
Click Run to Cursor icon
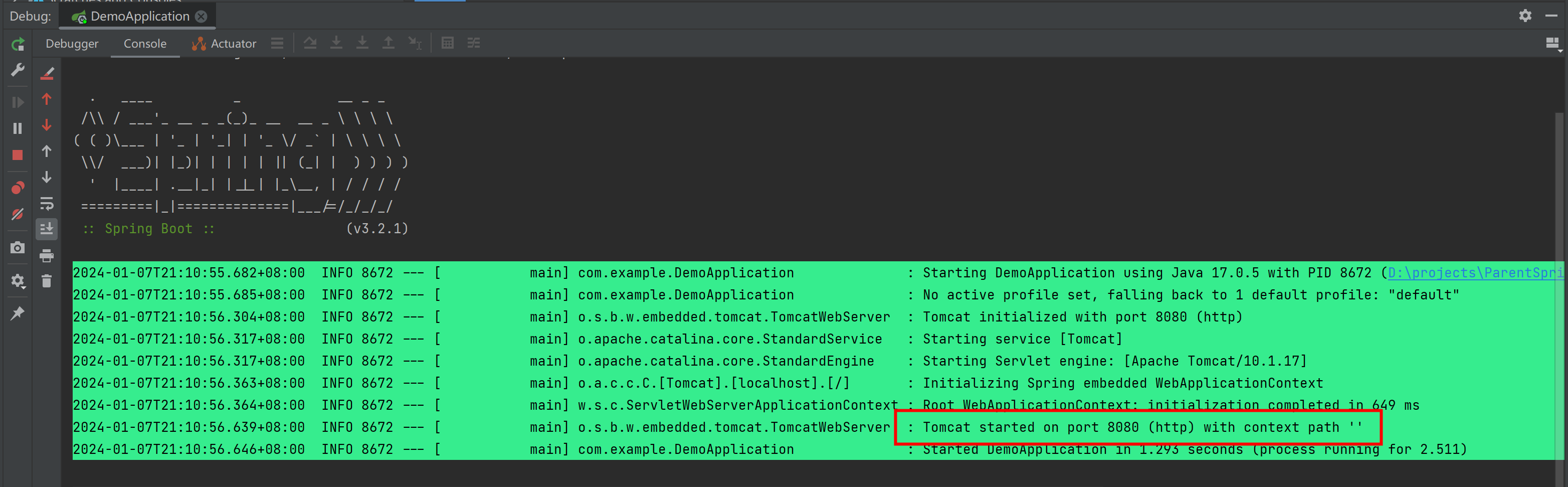click(x=415, y=43)
